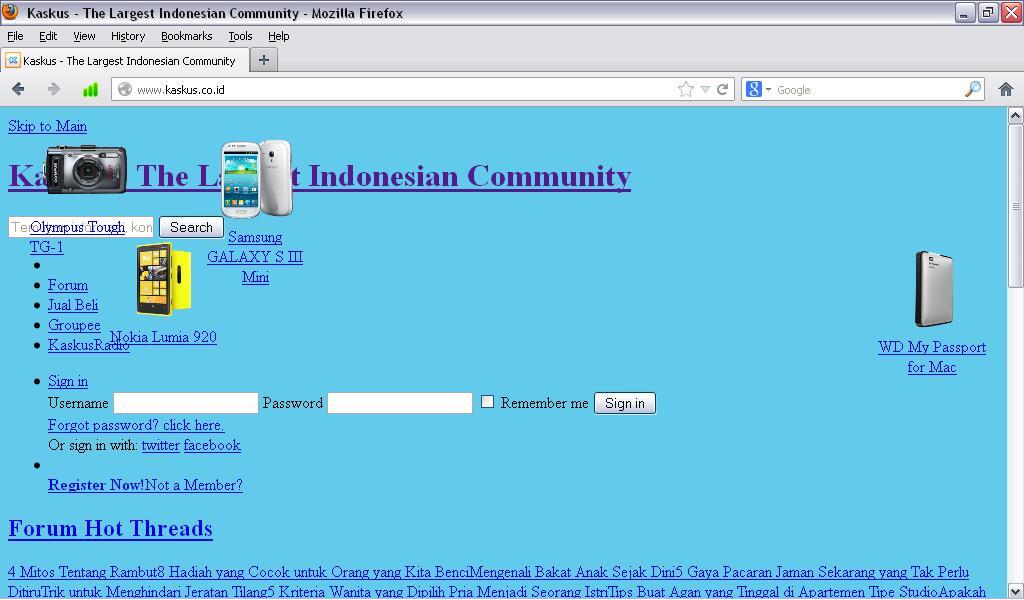Image resolution: width=1024 pixels, height=600 pixels.
Task: Click the magnifying glass in the search bar
Action: pos(971,89)
